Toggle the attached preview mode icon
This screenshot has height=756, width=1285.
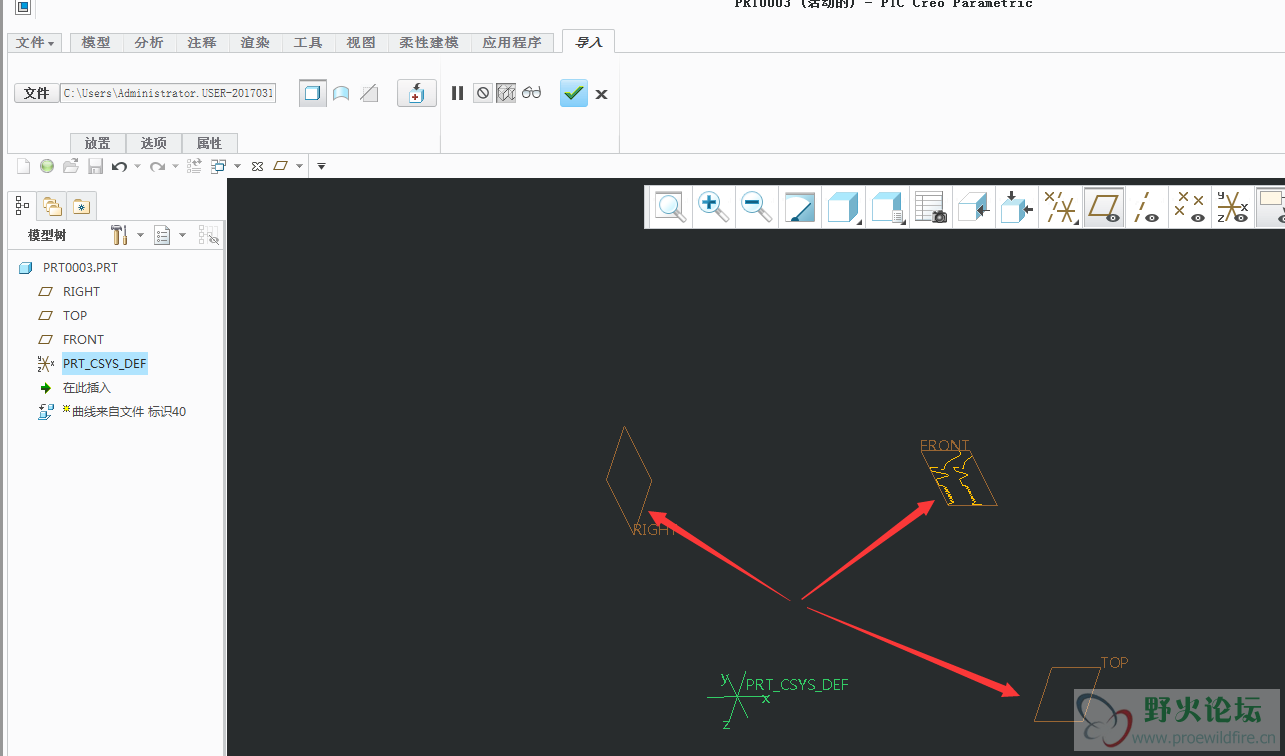506,93
